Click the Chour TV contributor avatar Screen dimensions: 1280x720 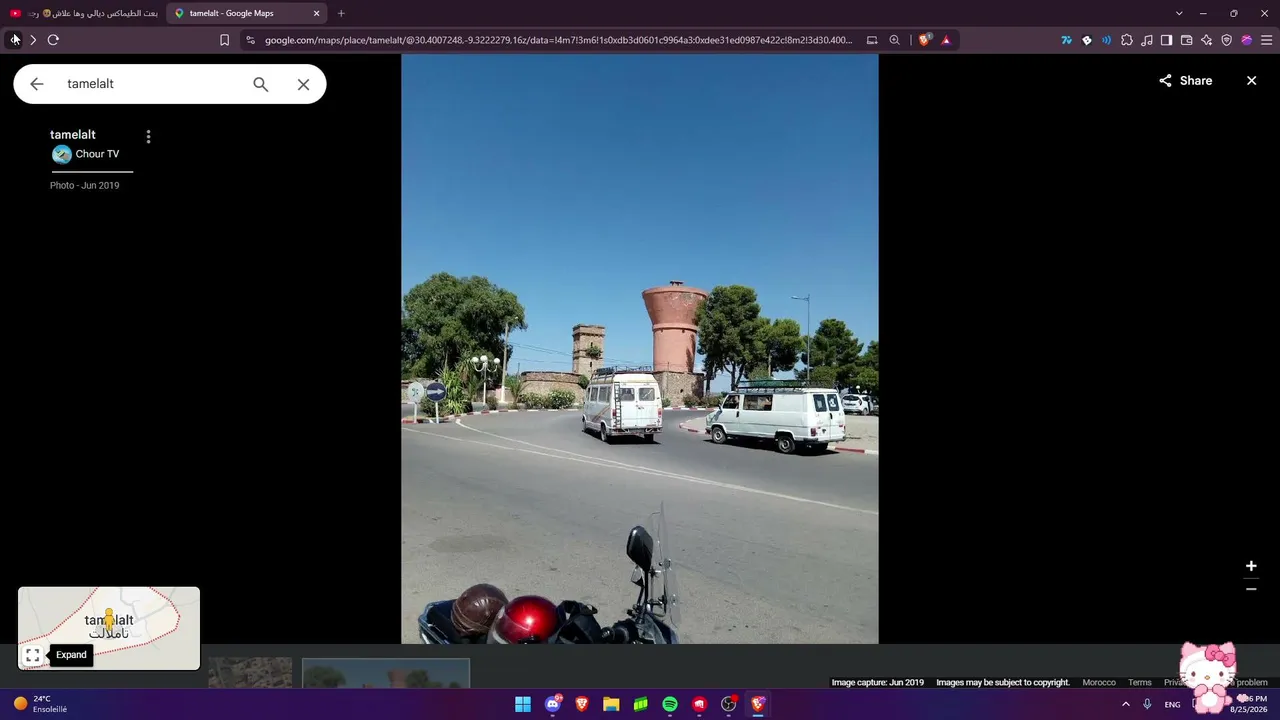tap(62, 154)
